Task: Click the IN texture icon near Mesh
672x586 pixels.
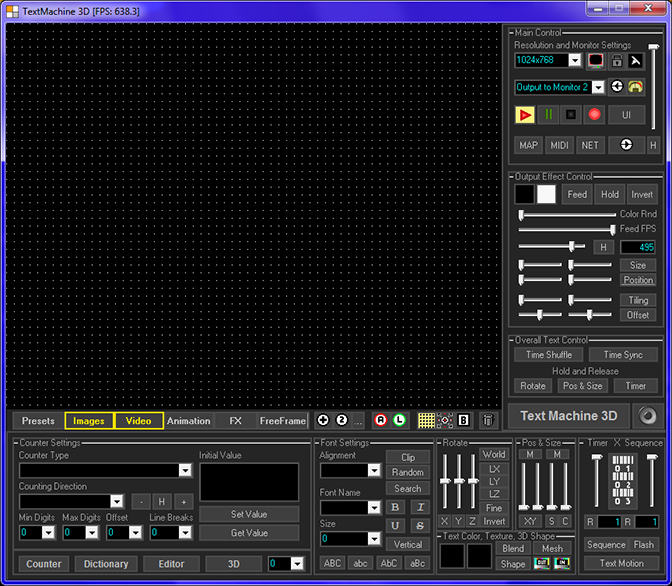Action: tap(562, 563)
